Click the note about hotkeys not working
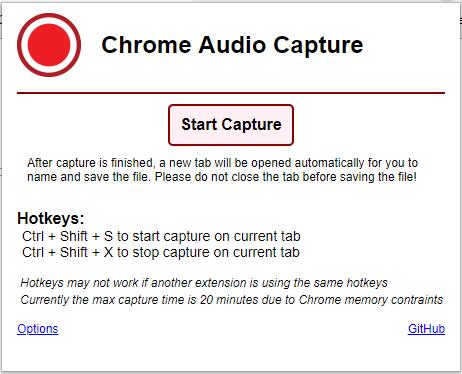This screenshot has width=462, height=374. [x=204, y=283]
